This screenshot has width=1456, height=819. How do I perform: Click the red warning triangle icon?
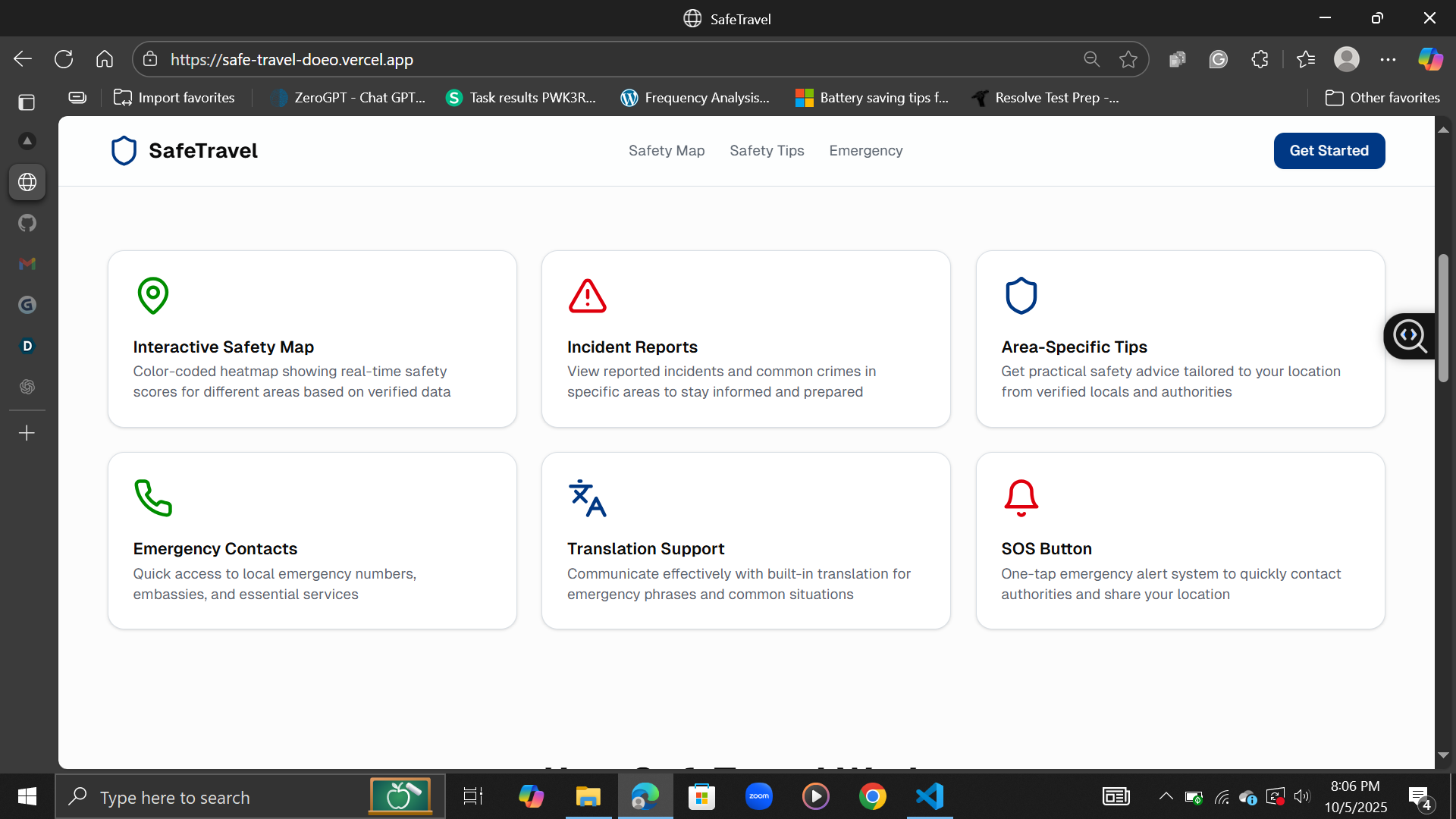pos(587,296)
